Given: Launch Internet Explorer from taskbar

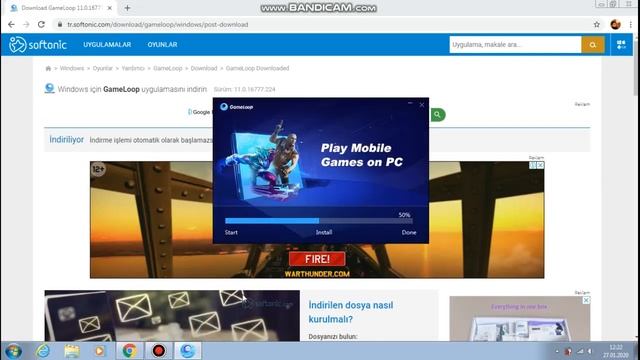Looking at the screenshot, I should (42, 351).
